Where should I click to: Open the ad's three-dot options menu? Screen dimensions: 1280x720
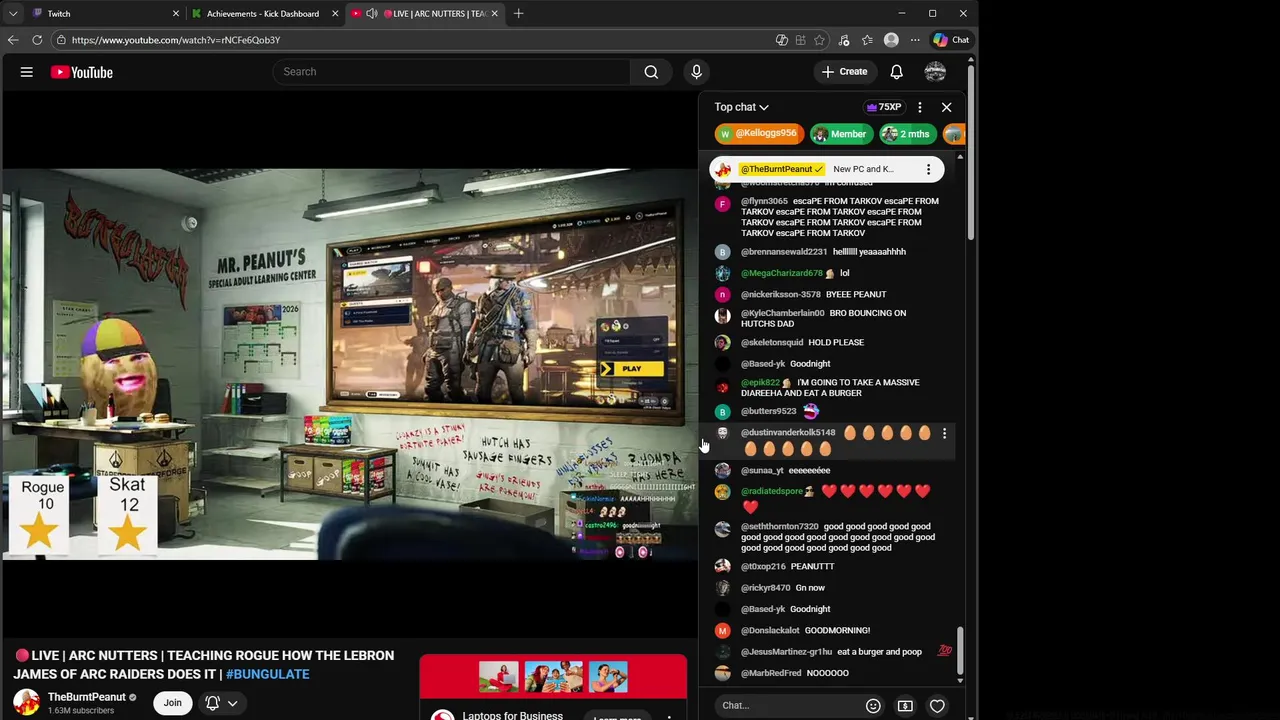[669, 716]
